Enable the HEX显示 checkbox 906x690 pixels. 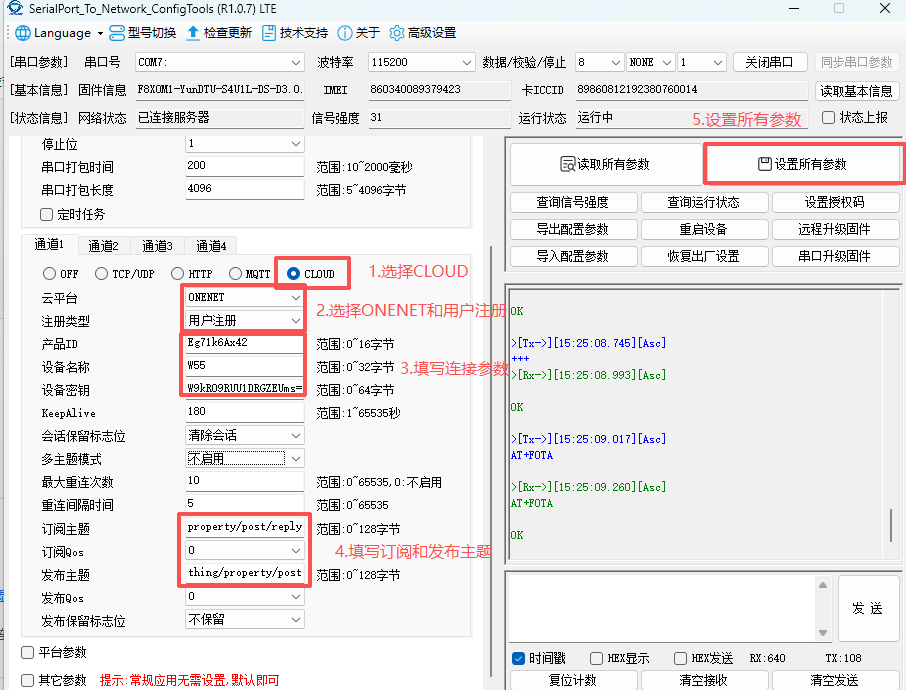596,658
